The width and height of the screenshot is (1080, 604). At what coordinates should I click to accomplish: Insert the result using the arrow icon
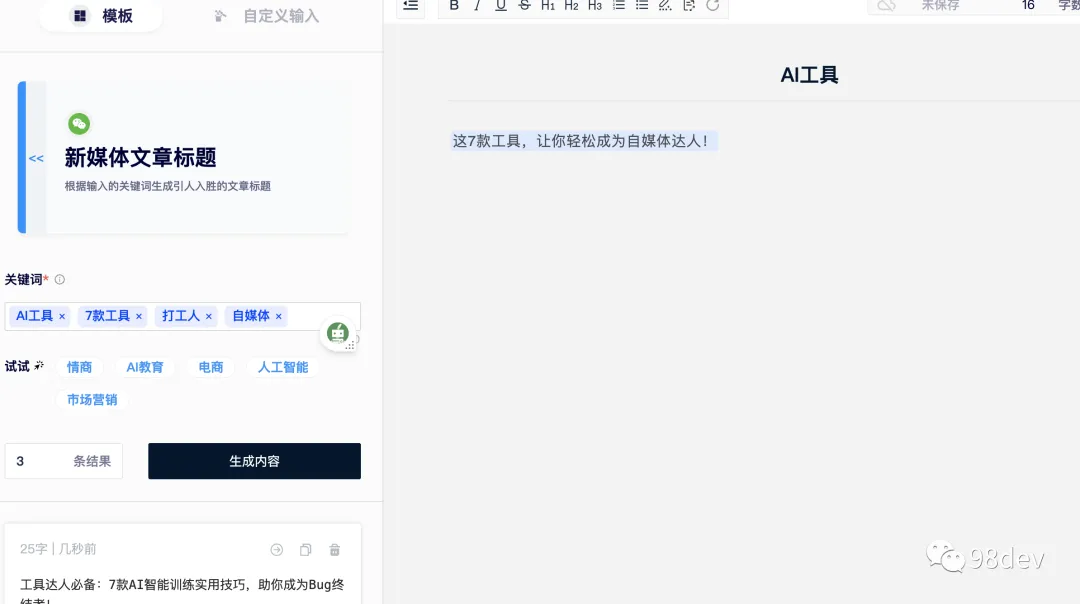coord(276,549)
